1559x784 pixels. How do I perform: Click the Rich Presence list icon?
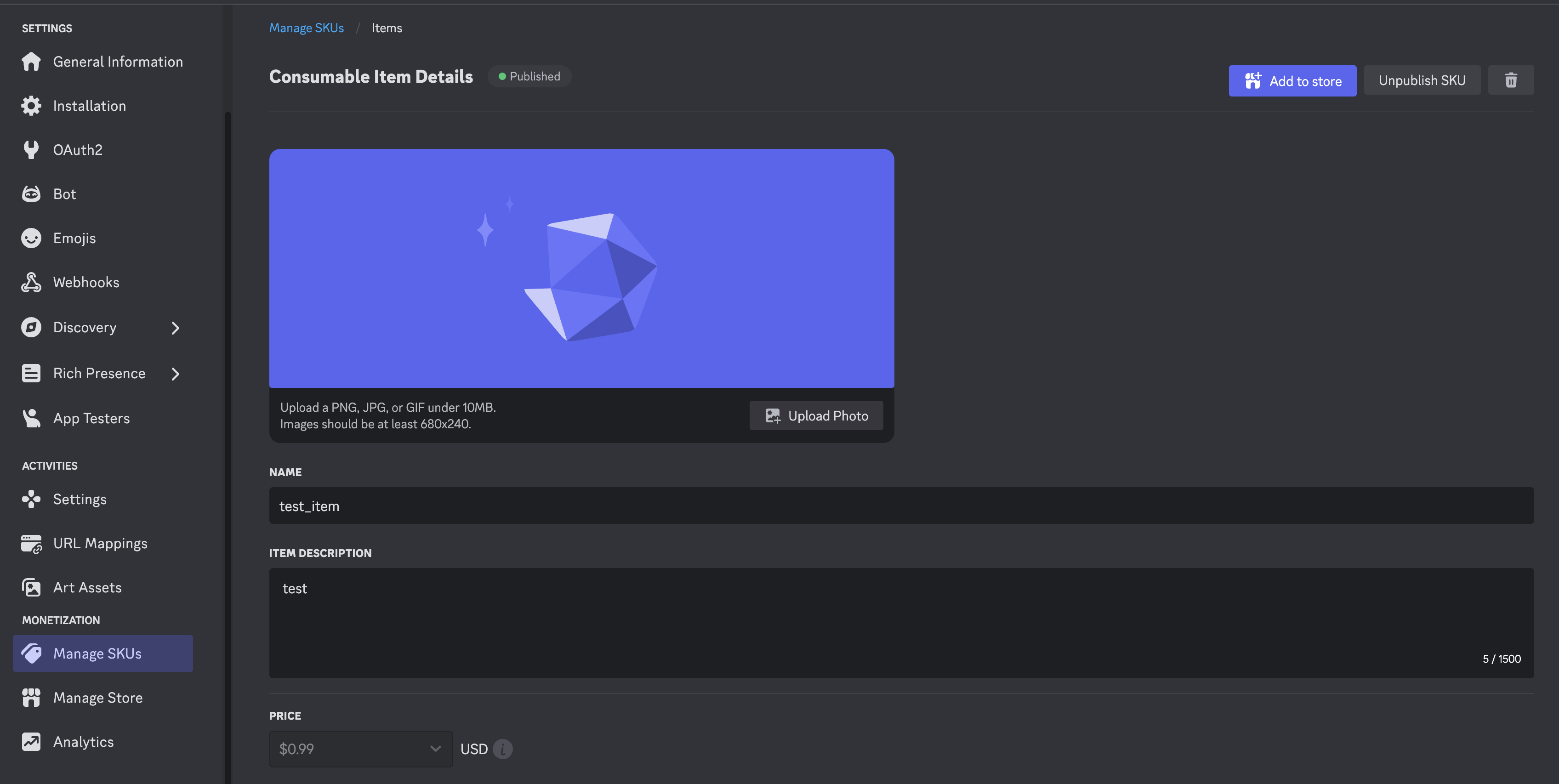31,373
